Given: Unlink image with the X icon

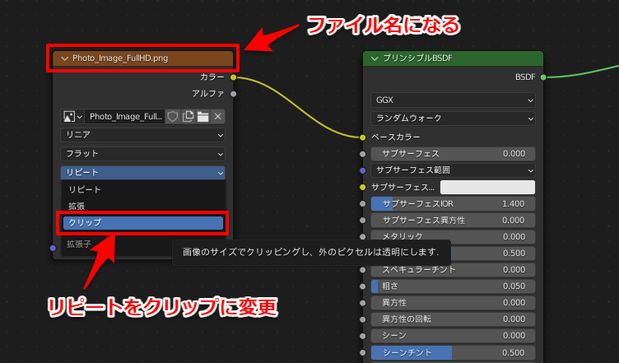Looking at the screenshot, I should (218, 116).
